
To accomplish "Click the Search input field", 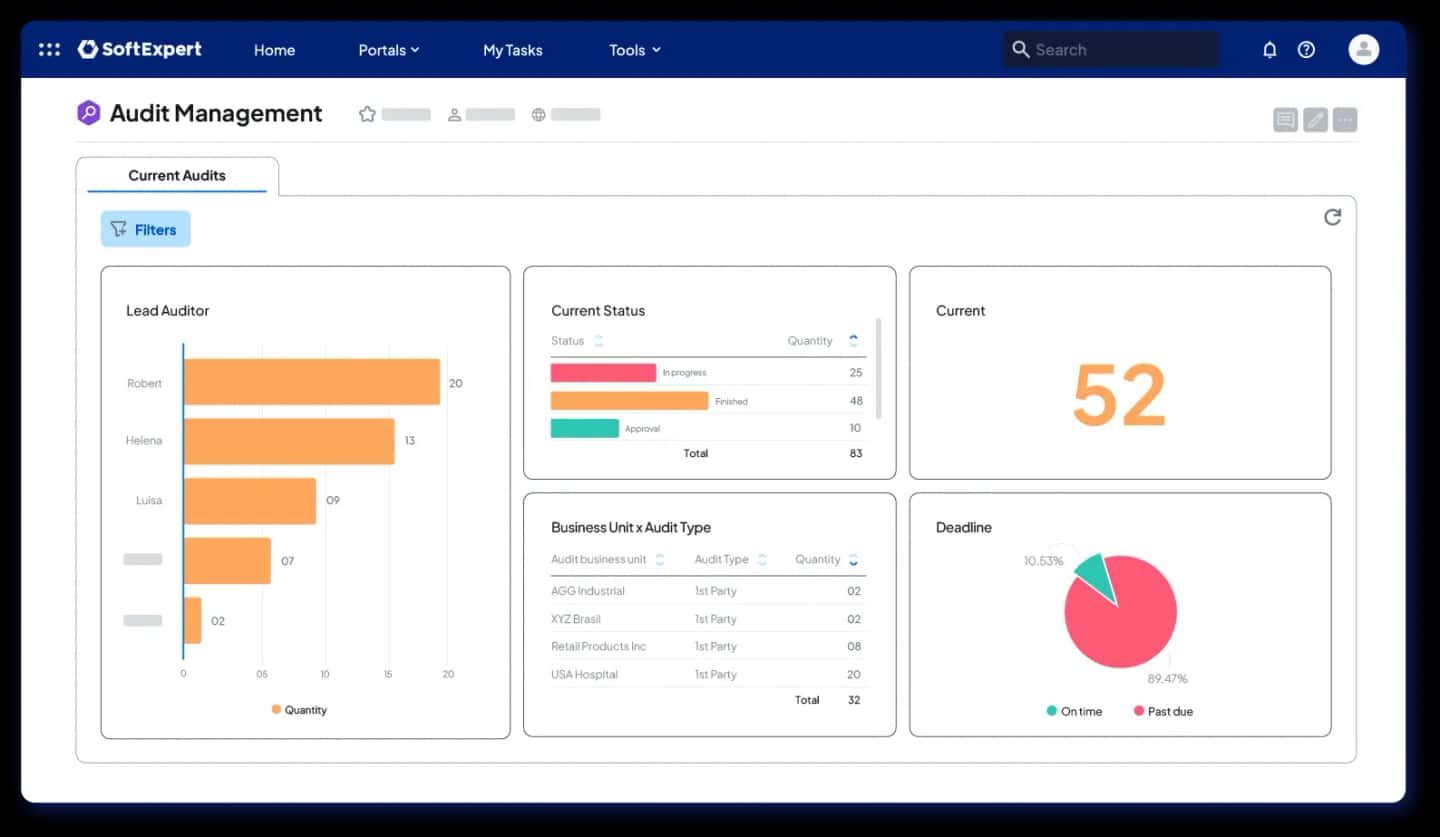I will point(1120,49).
